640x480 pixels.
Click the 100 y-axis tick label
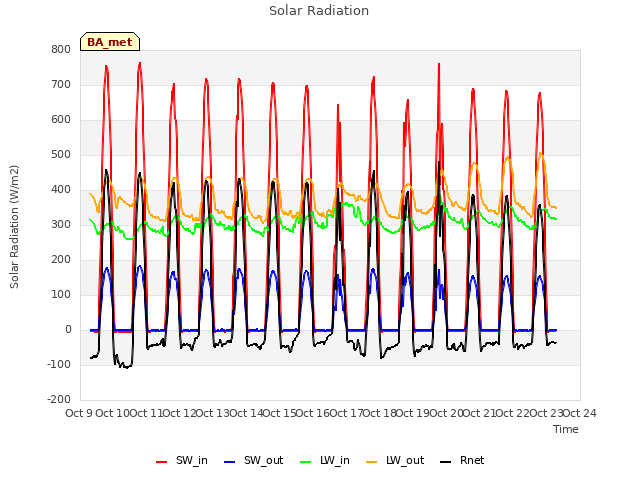[61, 295]
